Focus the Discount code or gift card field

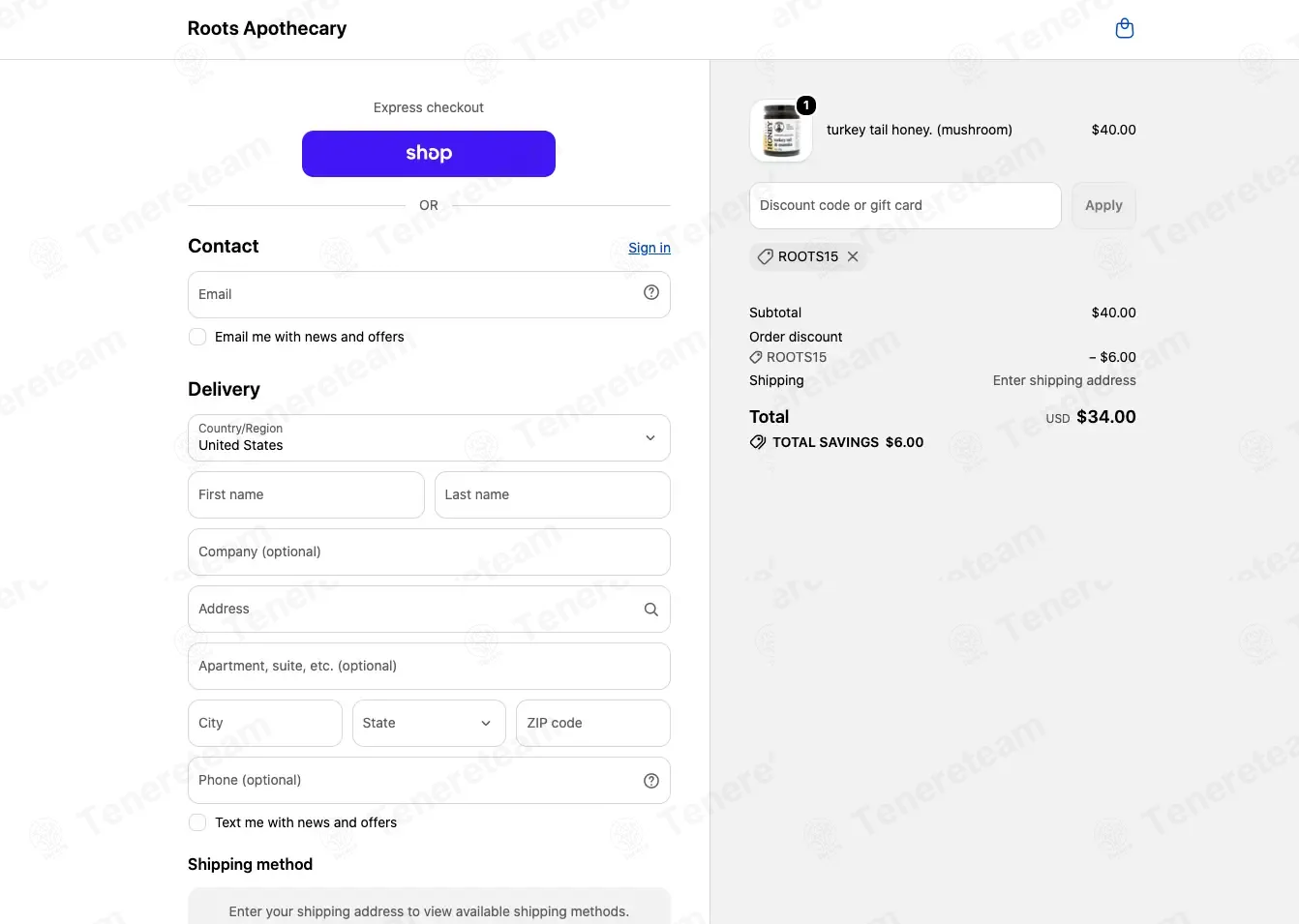(x=905, y=205)
